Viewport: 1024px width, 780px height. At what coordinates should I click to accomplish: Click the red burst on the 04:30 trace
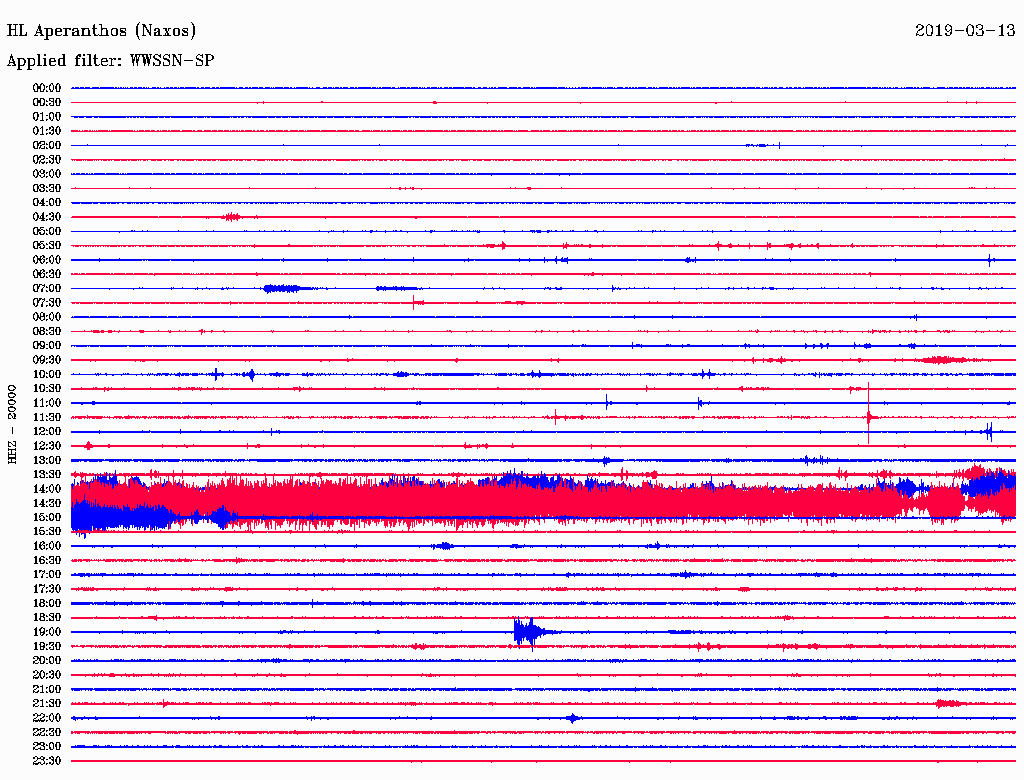(x=231, y=217)
